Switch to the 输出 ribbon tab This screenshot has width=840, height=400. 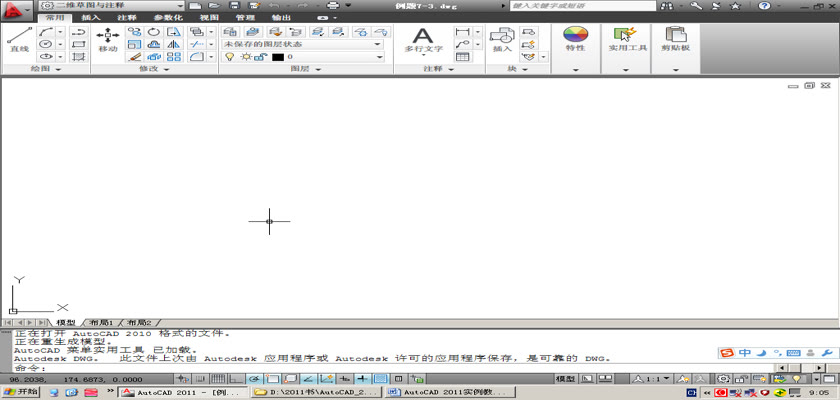(x=282, y=18)
